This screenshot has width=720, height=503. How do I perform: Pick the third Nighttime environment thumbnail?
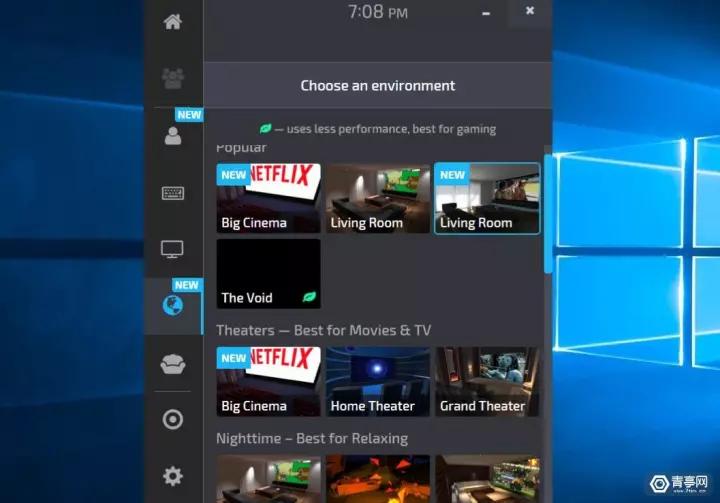tap(487, 479)
